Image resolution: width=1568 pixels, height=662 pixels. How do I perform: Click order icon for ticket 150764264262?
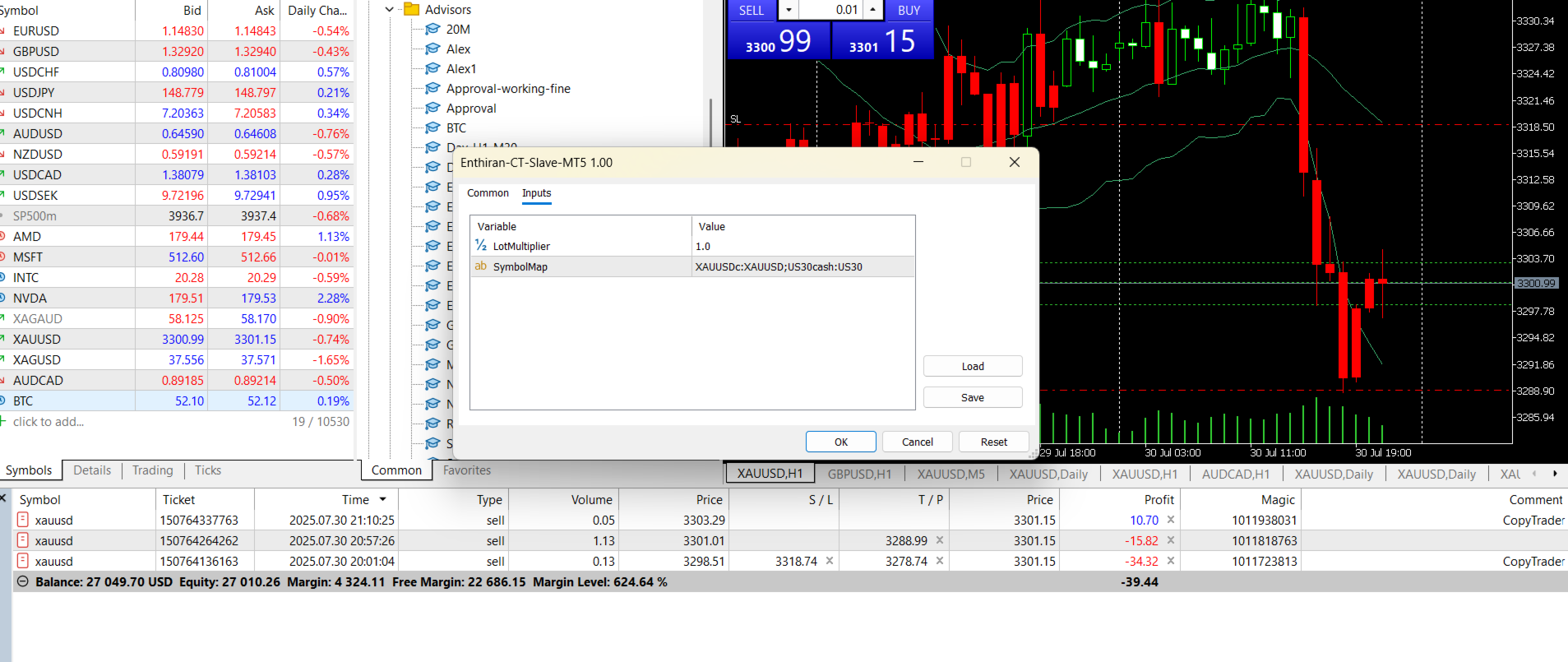click(x=23, y=540)
